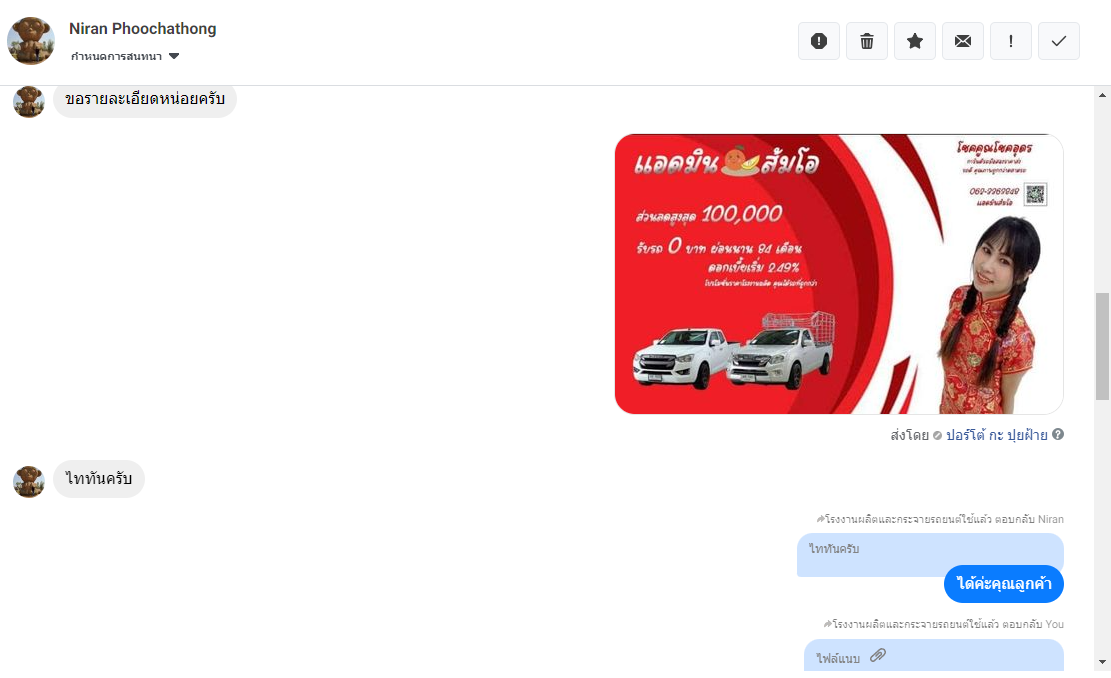Image resolution: width=1111 pixels, height=678 pixels.
Task: Flag conversation with the exclamation mark icon
Action: 1010,41
